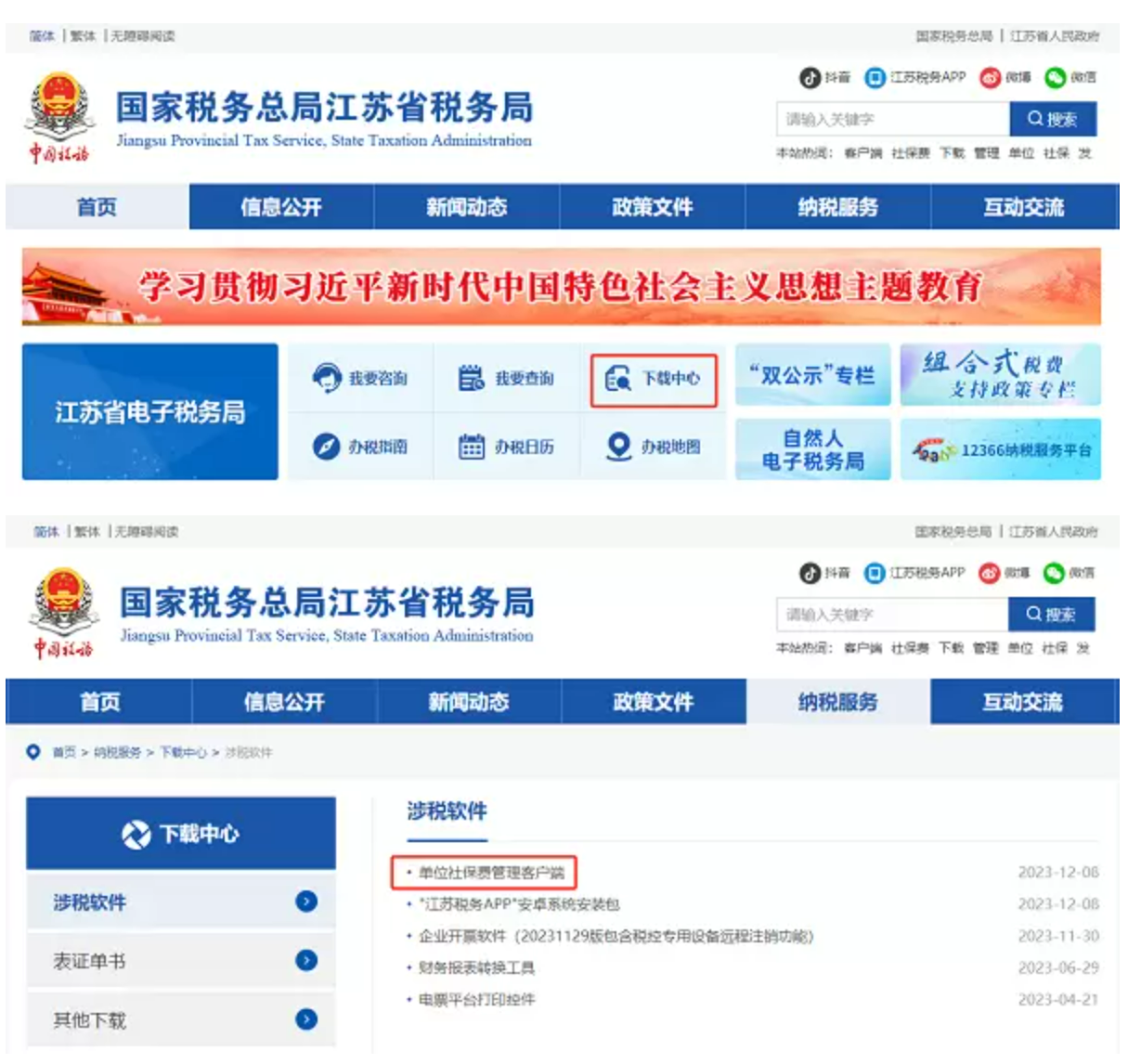Viewport: 1128px width, 1064px height.
Task: Click the 办税指南 compass icon
Action: tap(326, 447)
